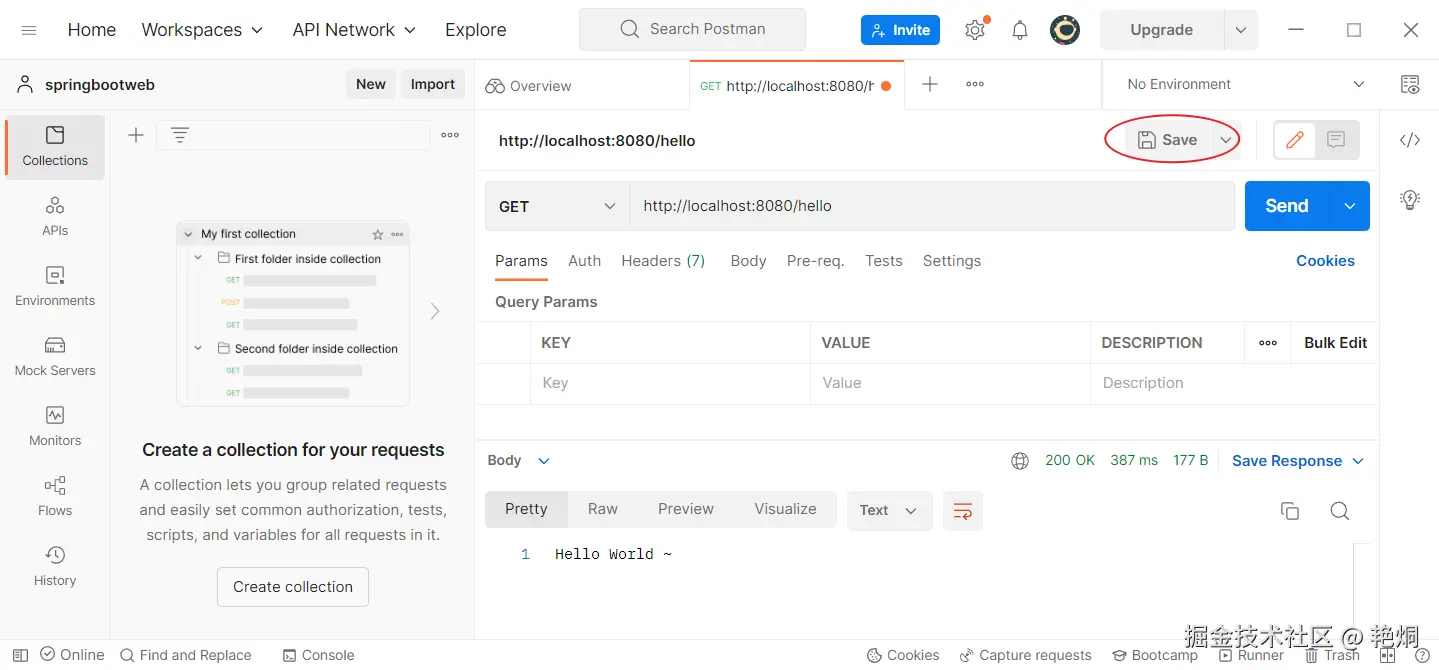
Task: Search the response with magnifier icon
Action: pyautogui.click(x=1340, y=511)
